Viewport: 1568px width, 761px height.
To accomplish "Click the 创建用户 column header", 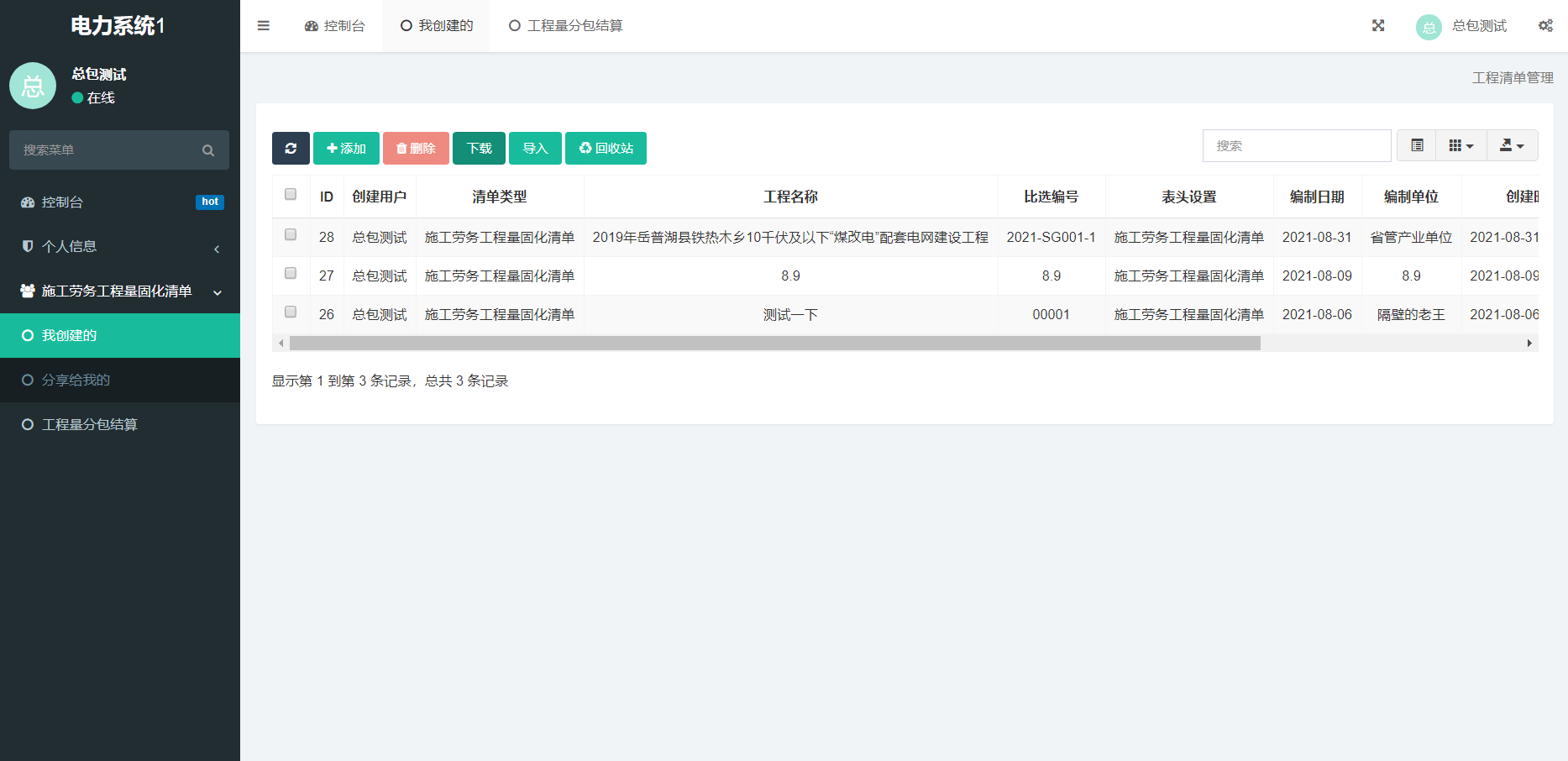I will click(380, 197).
